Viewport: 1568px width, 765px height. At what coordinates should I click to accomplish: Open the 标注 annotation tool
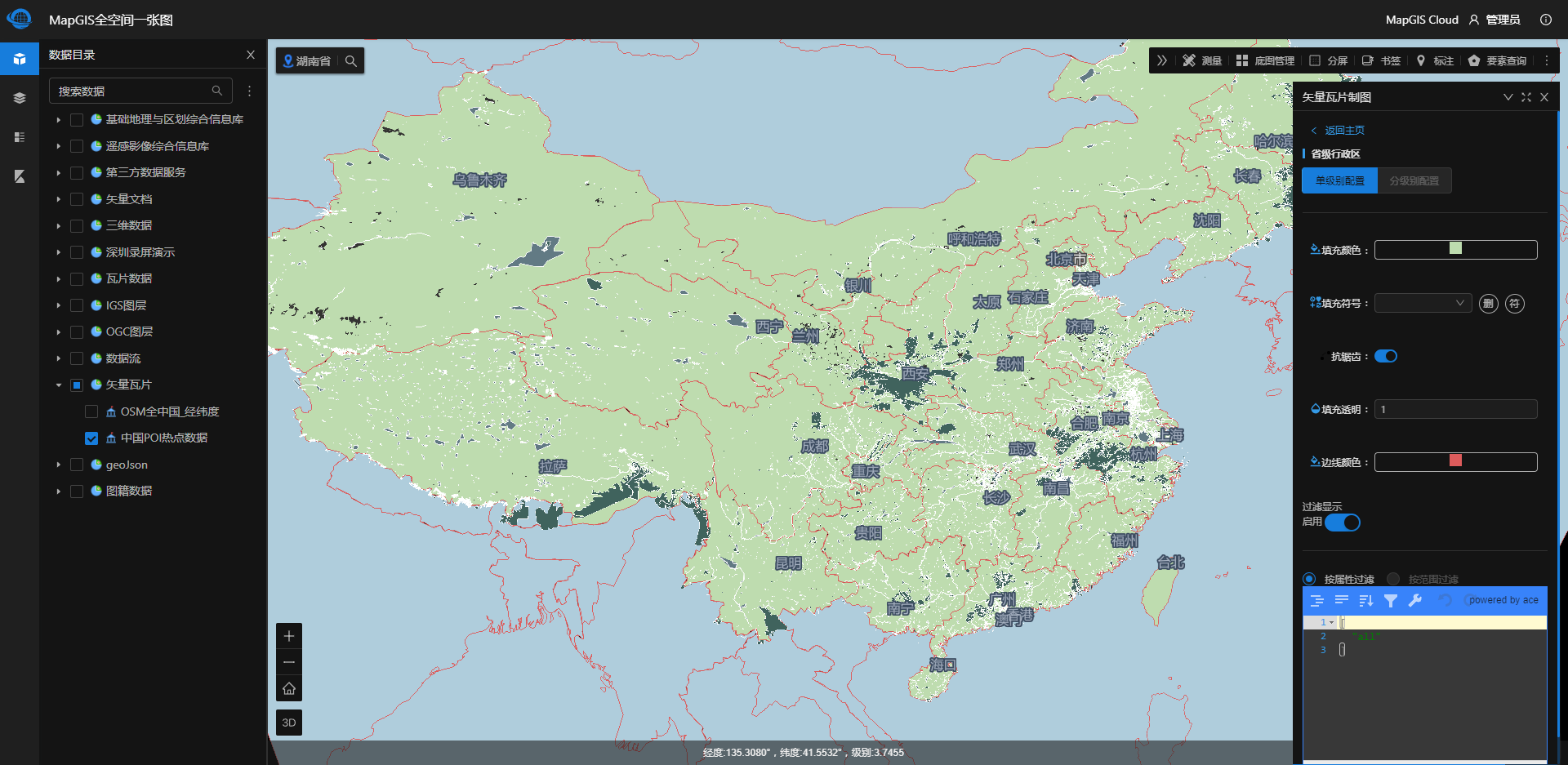point(1435,60)
